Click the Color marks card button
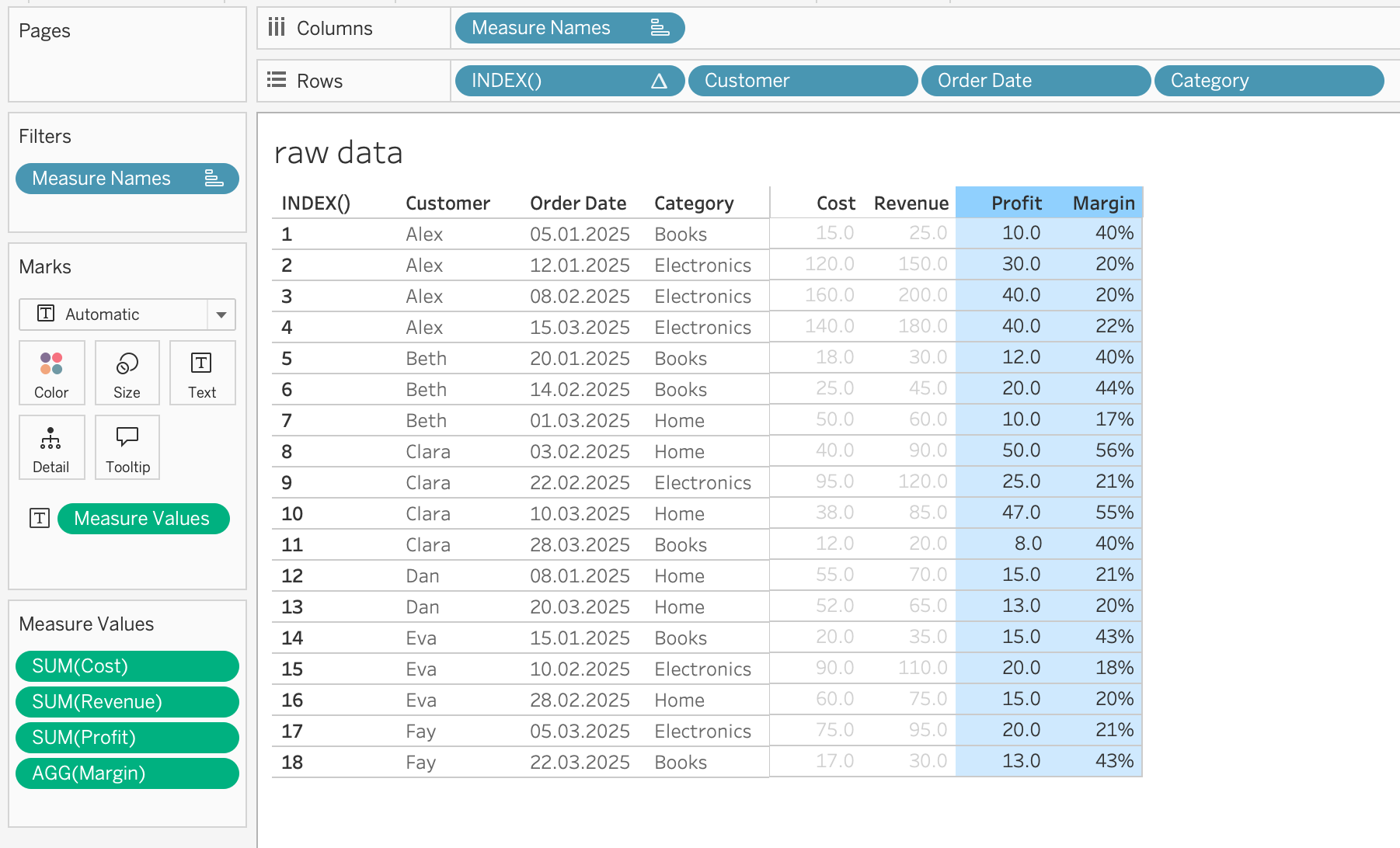Screen dimensions: 1400x848 pos(51,374)
